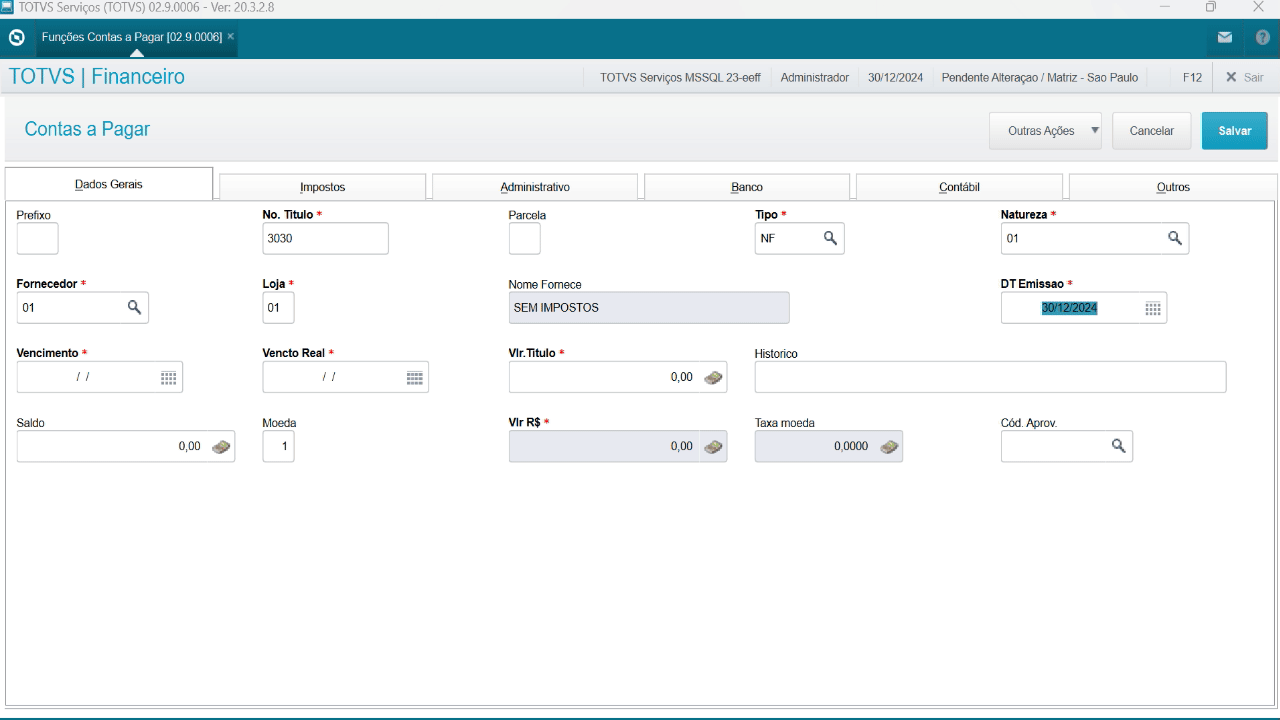Focus the Loja input field
Screen dimensions: 1280x720
[279, 307]
